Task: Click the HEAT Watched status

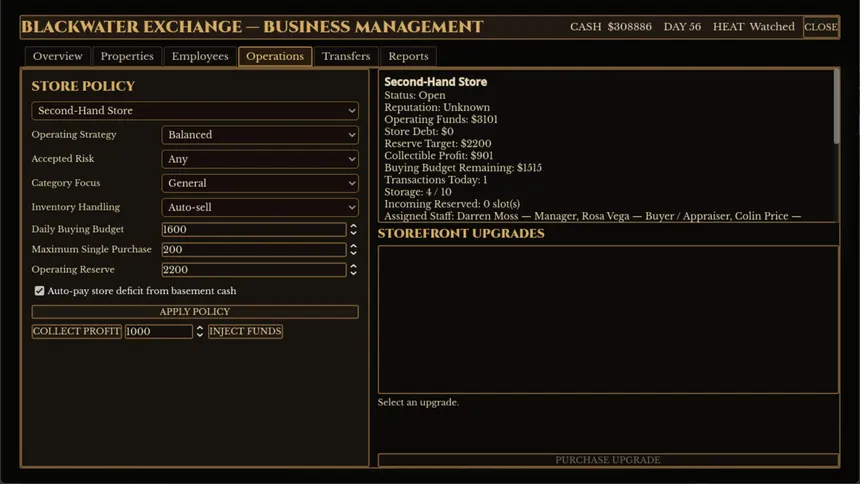Action: pyautogui.click(x=754, y=27)
